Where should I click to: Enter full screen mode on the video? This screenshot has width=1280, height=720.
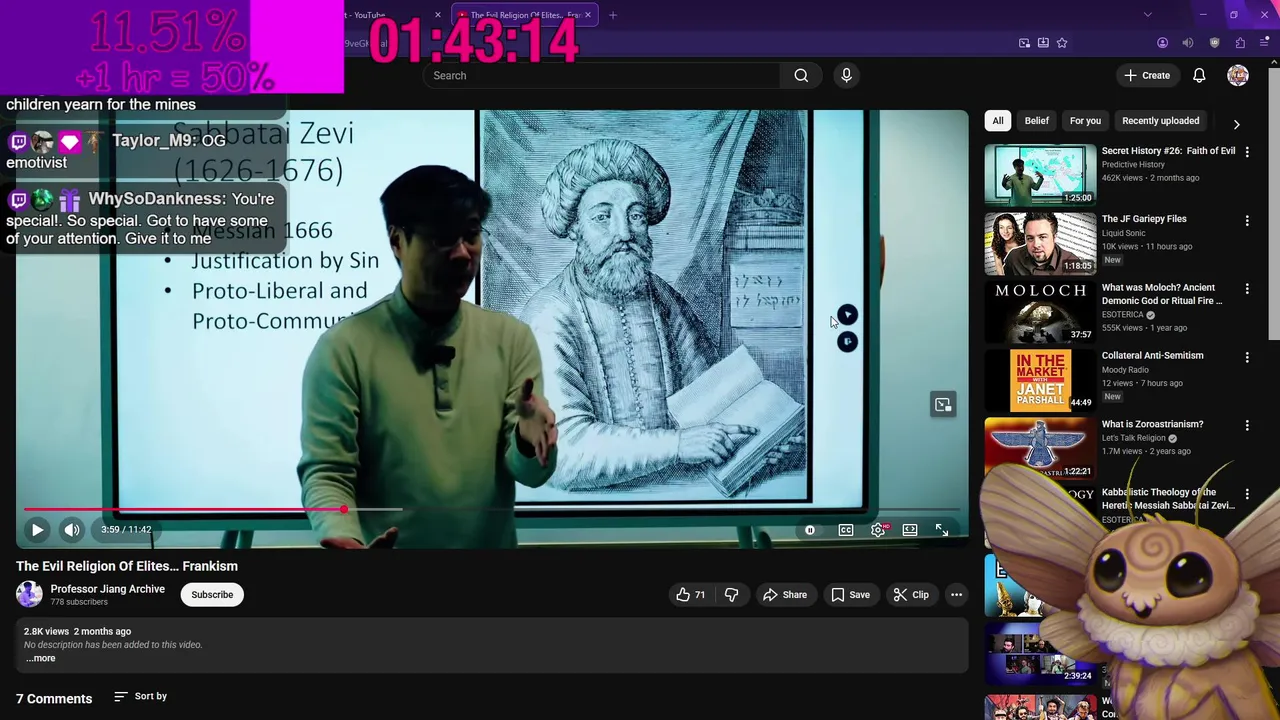point(942,530)
